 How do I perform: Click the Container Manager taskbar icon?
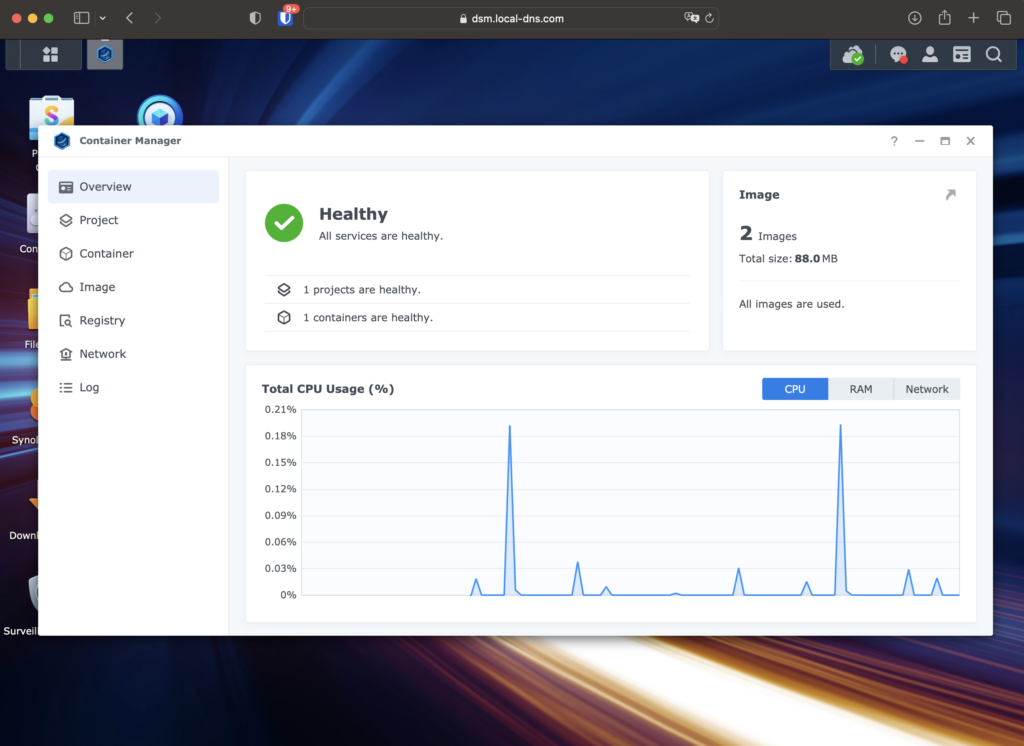tap(105, 55)
